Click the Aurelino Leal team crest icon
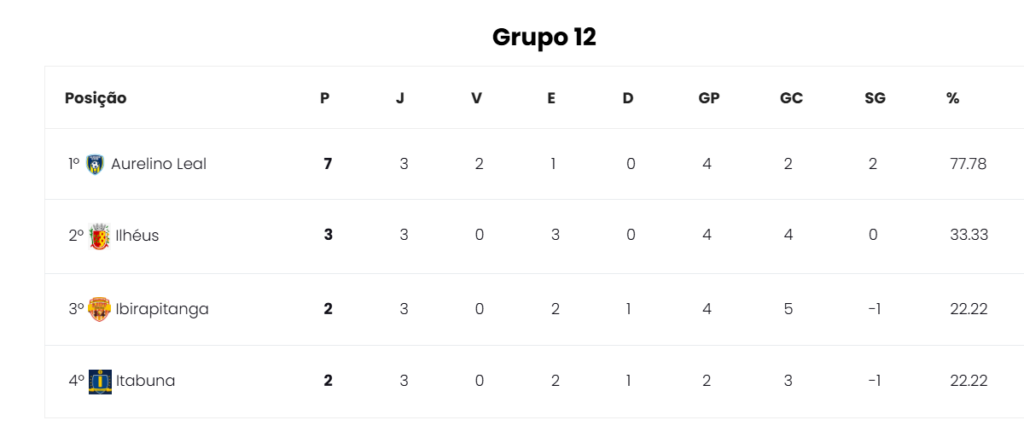1024x426 pixels. pos(95,164)
